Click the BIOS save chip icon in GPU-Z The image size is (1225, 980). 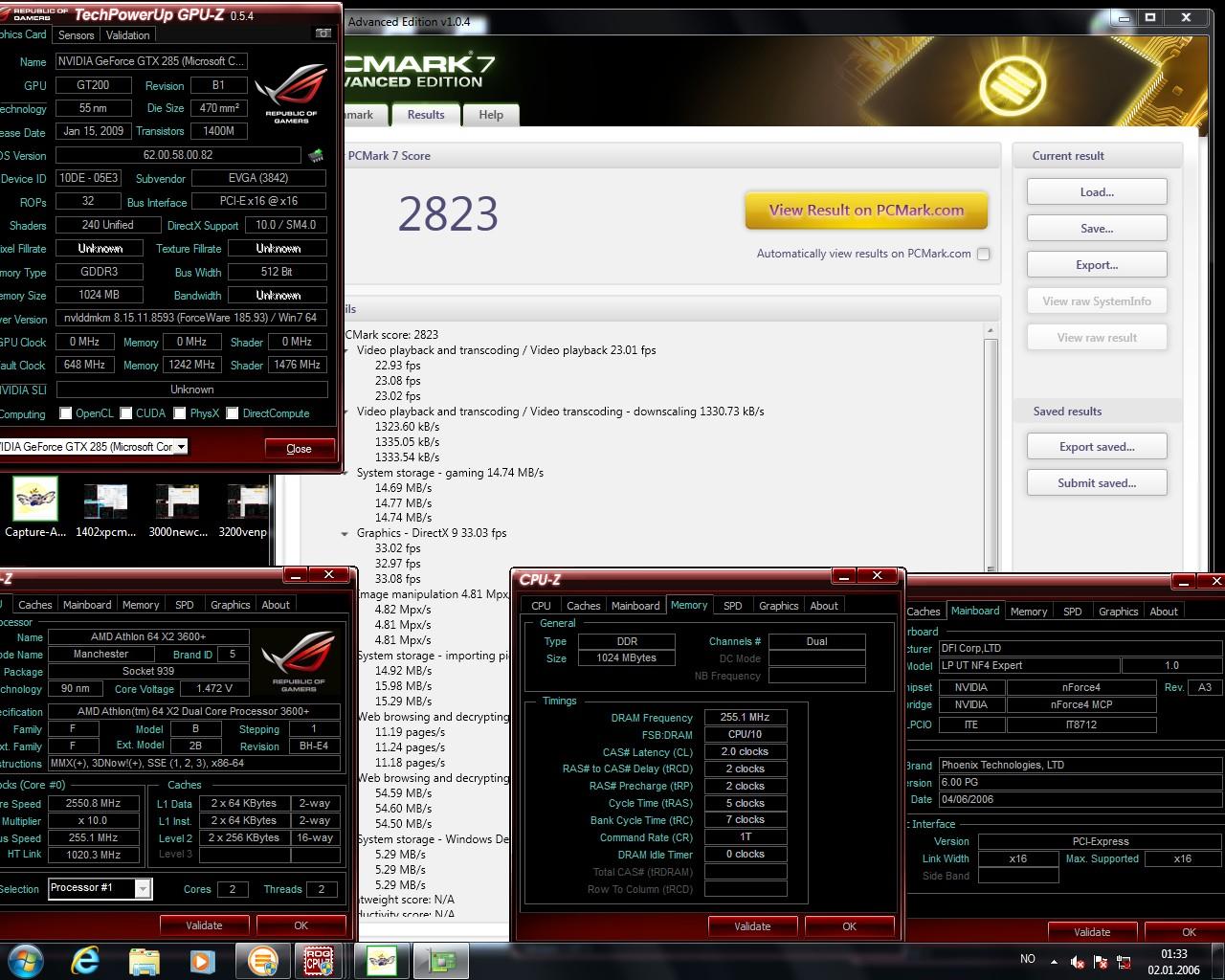tap(316, 155)
